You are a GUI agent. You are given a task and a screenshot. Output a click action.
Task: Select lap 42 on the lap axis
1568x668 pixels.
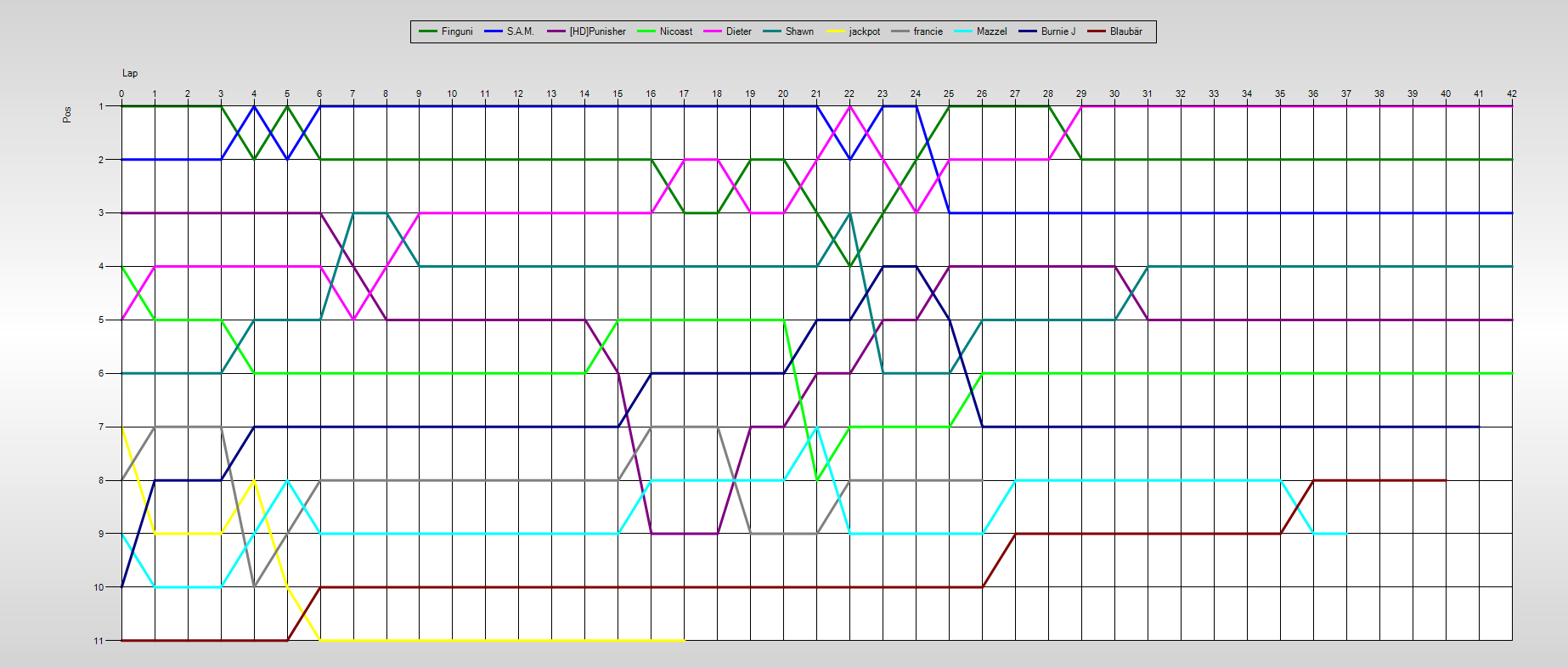click(1511, 93)
